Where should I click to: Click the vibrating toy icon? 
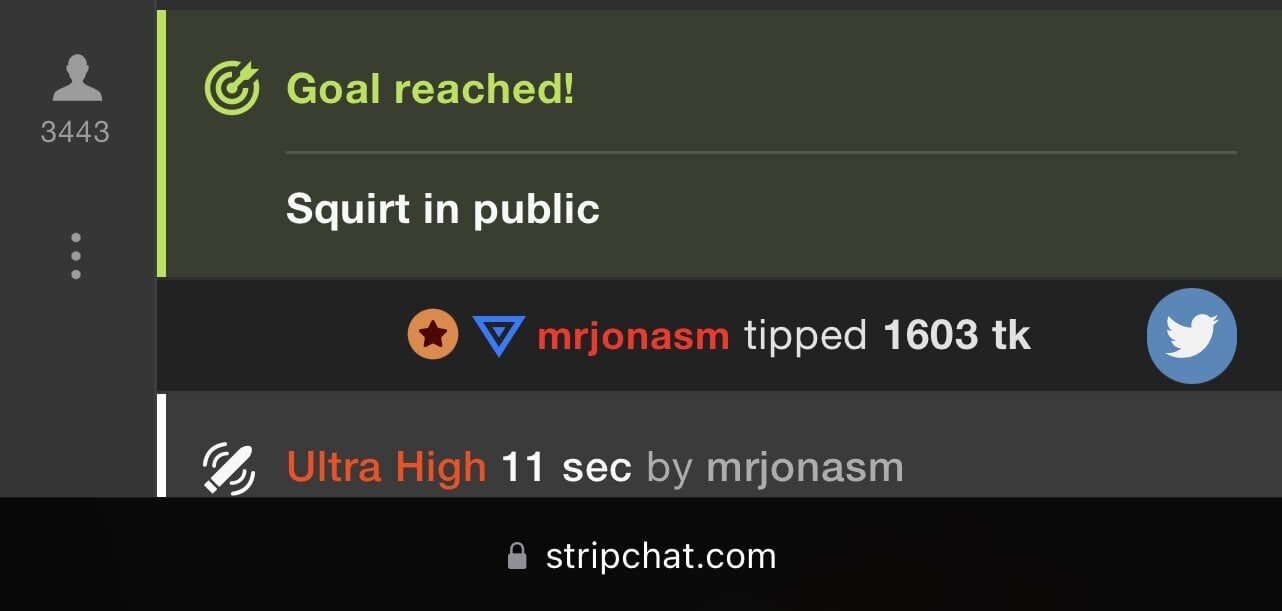[x=229, y=468]
